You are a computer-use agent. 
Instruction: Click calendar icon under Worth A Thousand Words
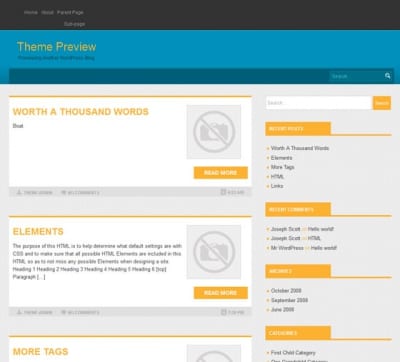(x=223, y=192)
